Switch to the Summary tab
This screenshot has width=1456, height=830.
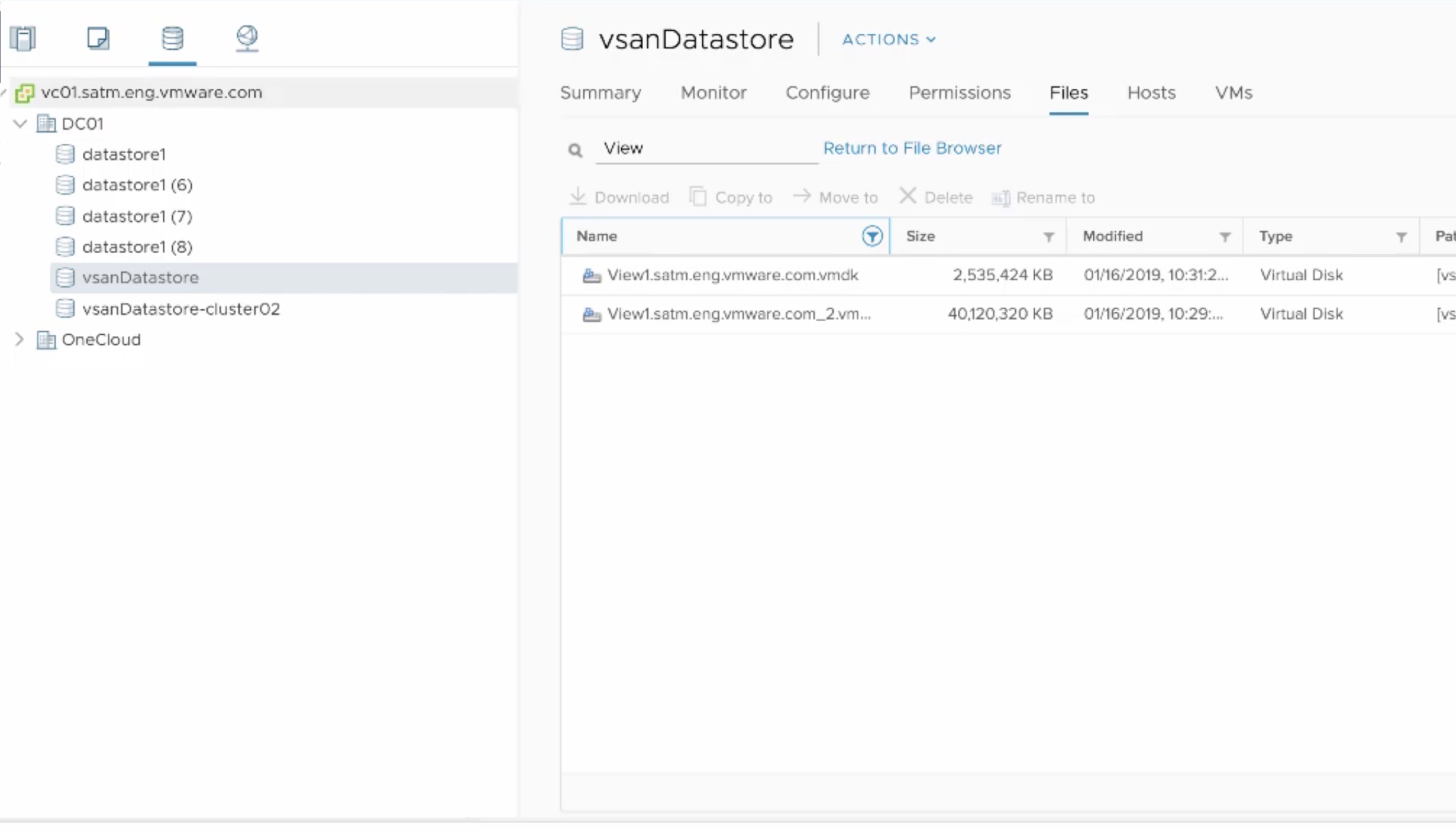[x=600, y=93]
